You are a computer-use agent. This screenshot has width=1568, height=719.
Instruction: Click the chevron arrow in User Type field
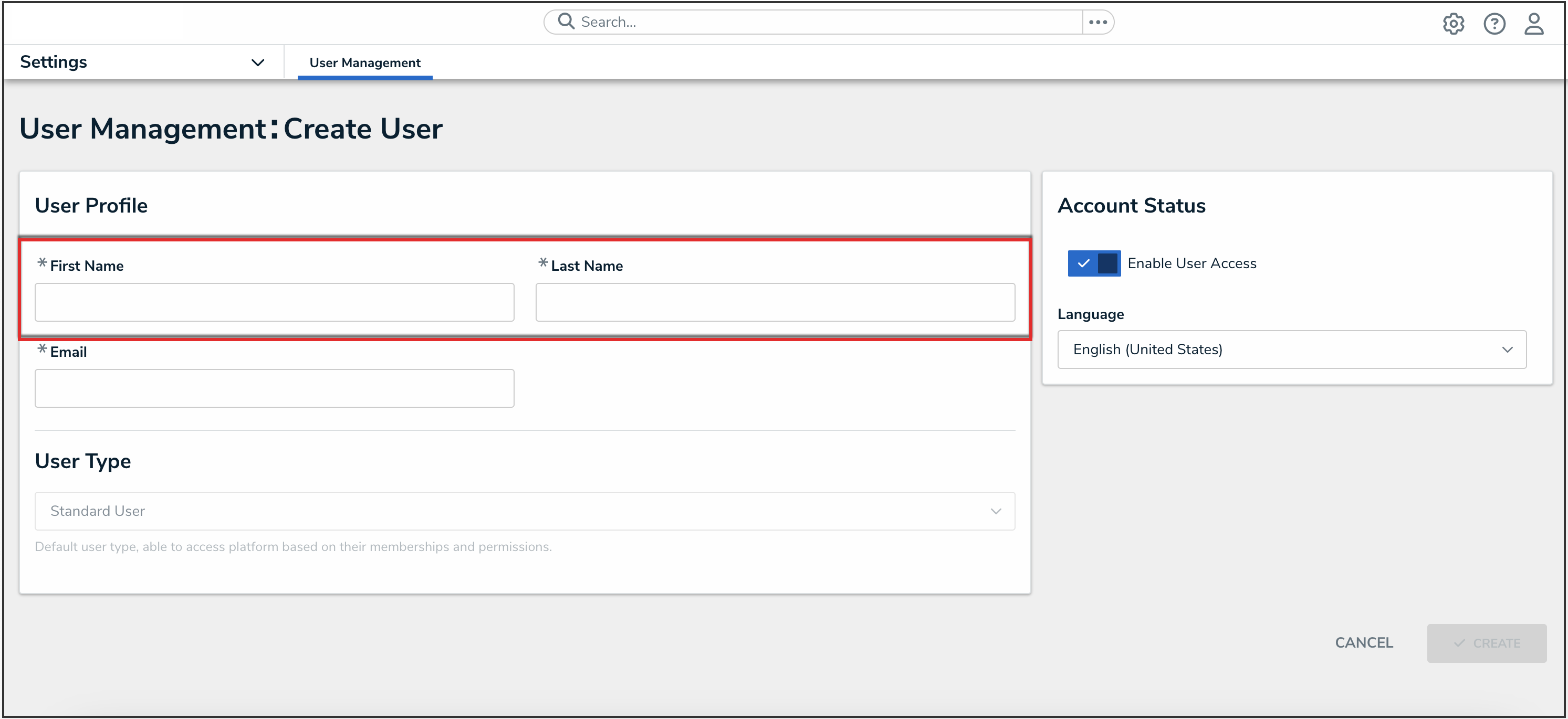tap(996, 511)
